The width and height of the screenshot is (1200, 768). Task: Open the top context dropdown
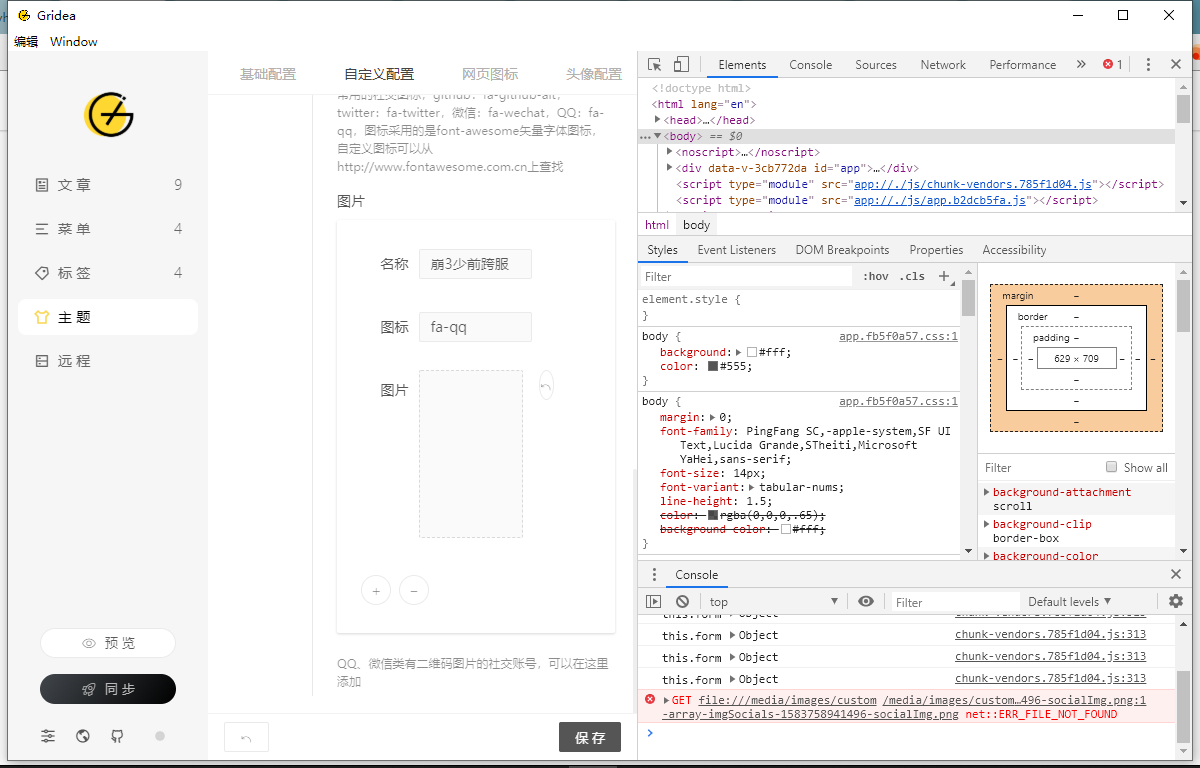pos(773,601)
